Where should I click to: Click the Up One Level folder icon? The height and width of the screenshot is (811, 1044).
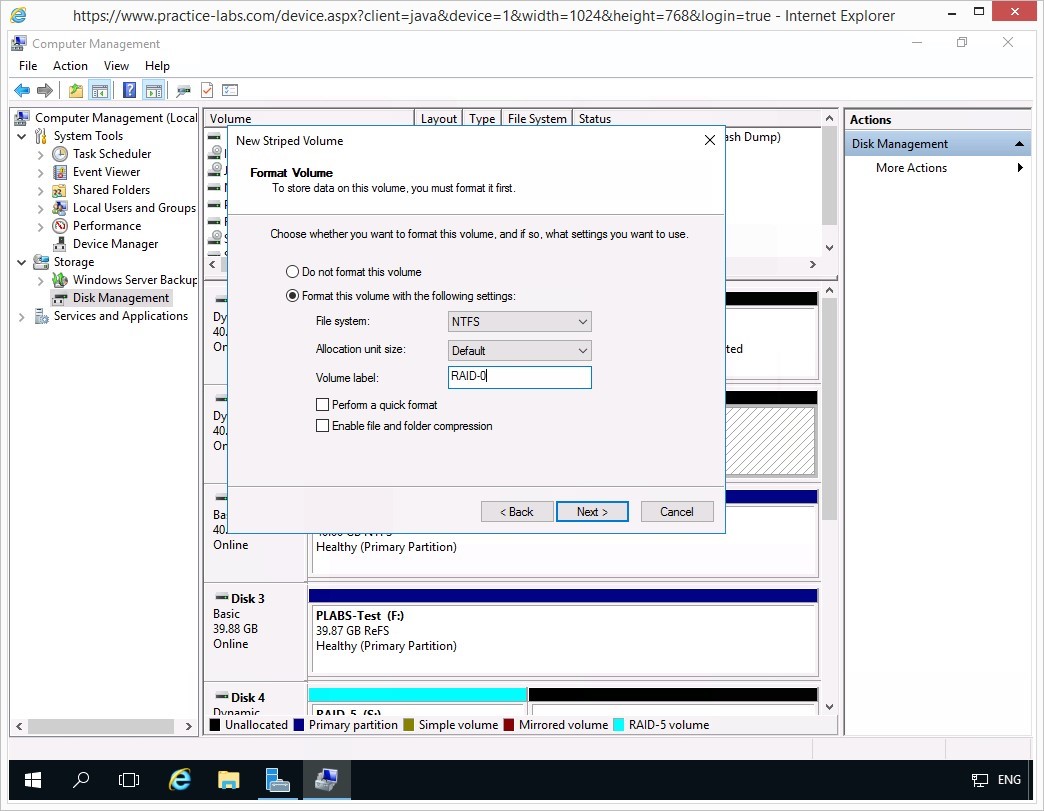76,90
